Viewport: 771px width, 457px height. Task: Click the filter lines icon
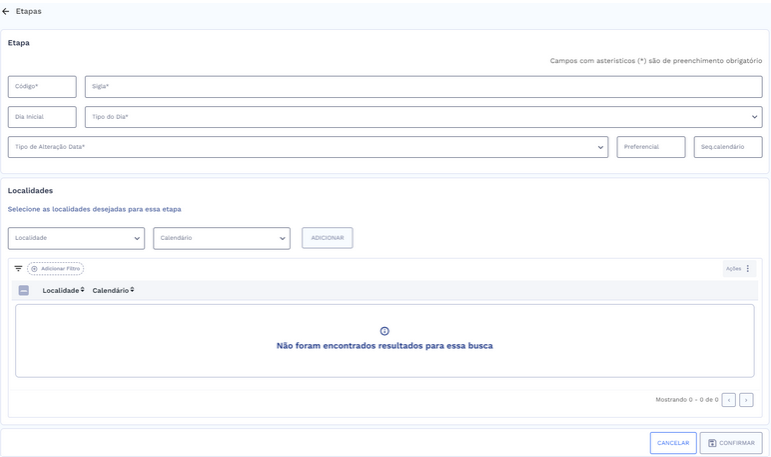(x=18, y=269)
